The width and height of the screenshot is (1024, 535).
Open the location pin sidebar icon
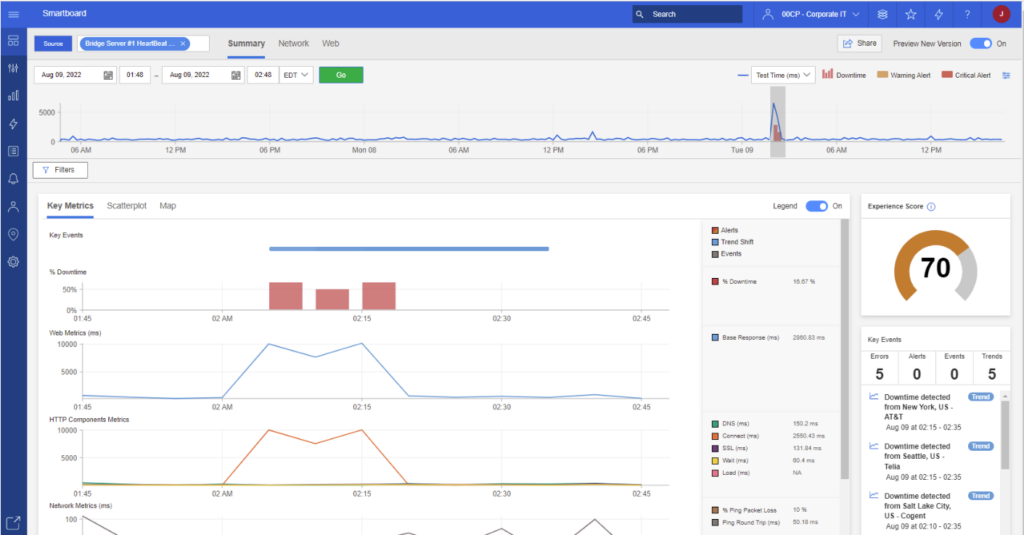click(x=13, y=234)
